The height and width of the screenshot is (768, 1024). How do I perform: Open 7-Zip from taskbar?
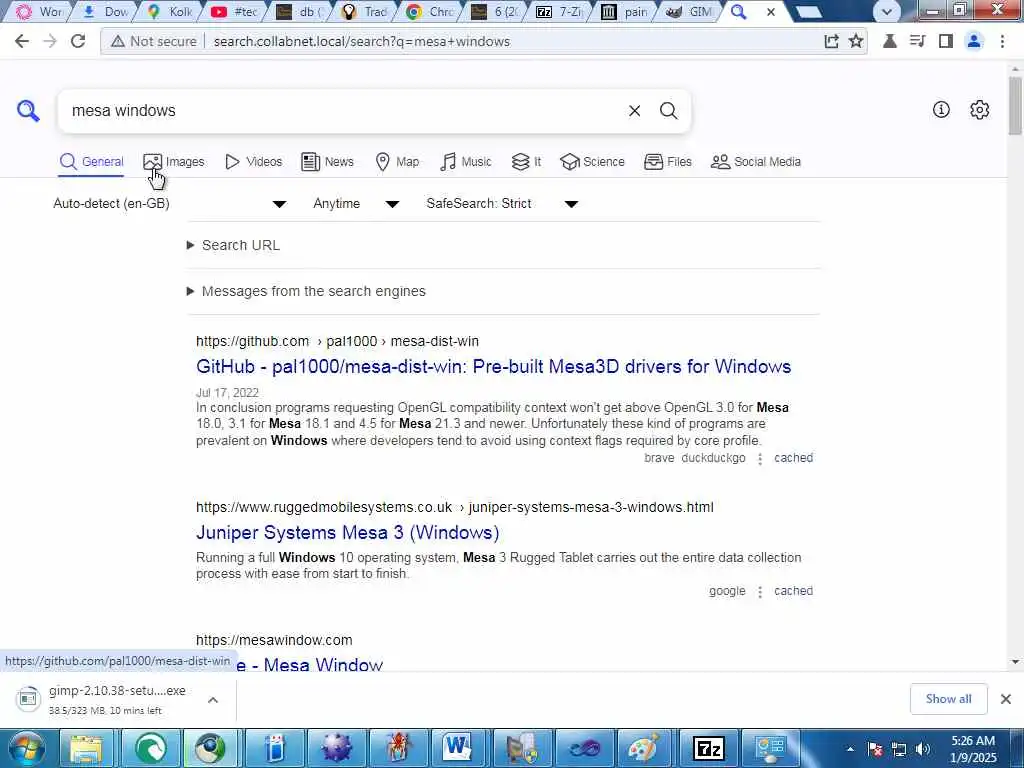(x=708, y=748)
